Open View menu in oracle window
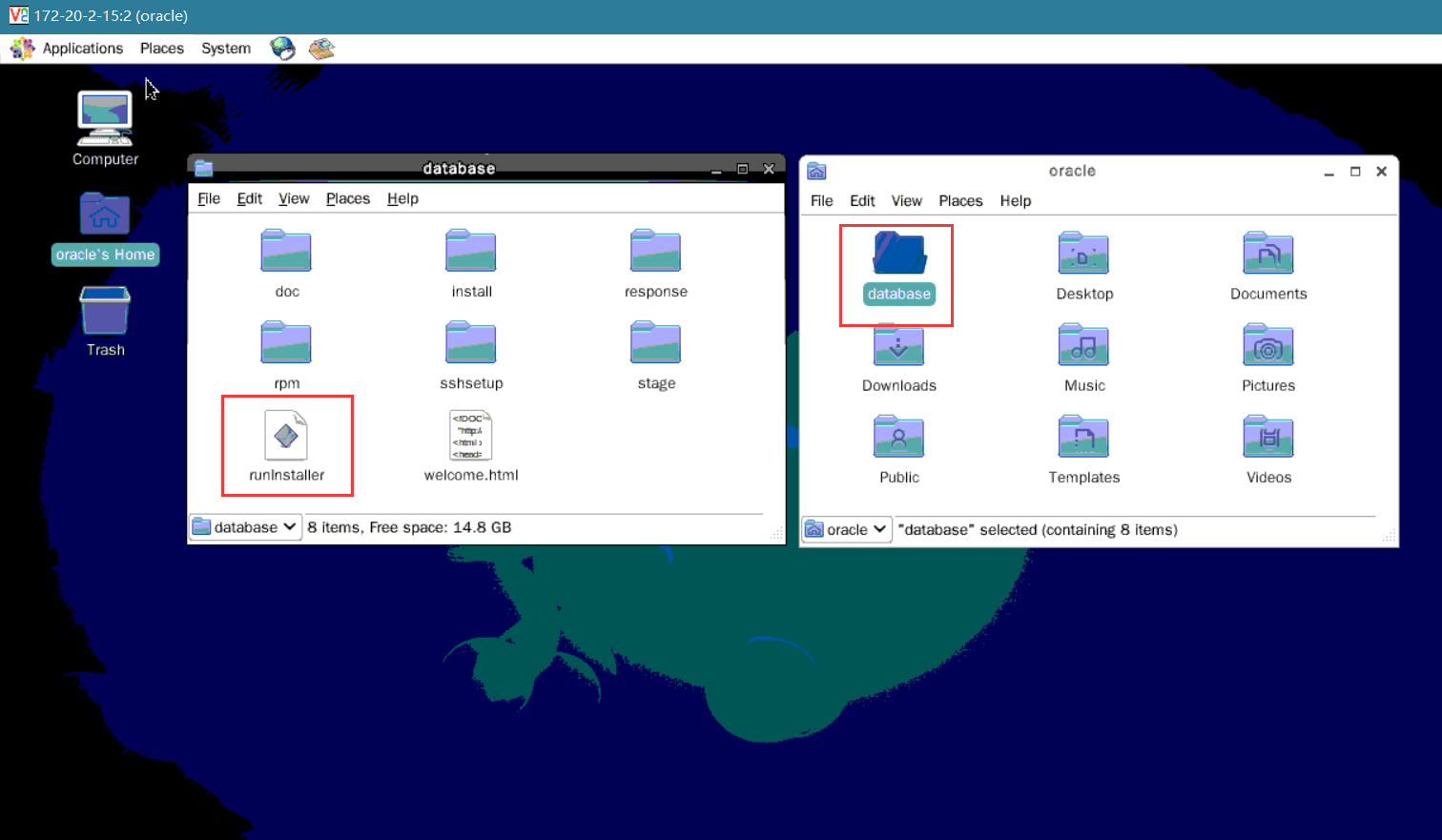 (907, 200)
